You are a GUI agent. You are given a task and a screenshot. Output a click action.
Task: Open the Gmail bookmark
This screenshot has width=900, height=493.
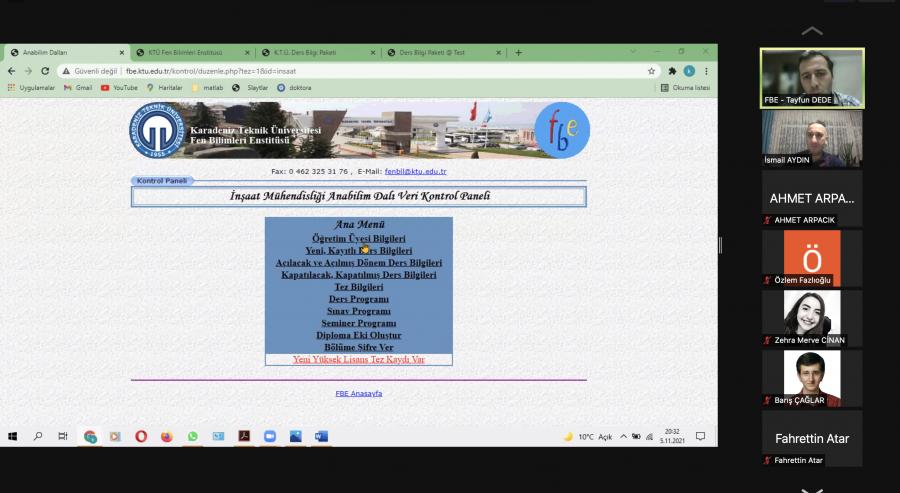click(x=78, y=88)
